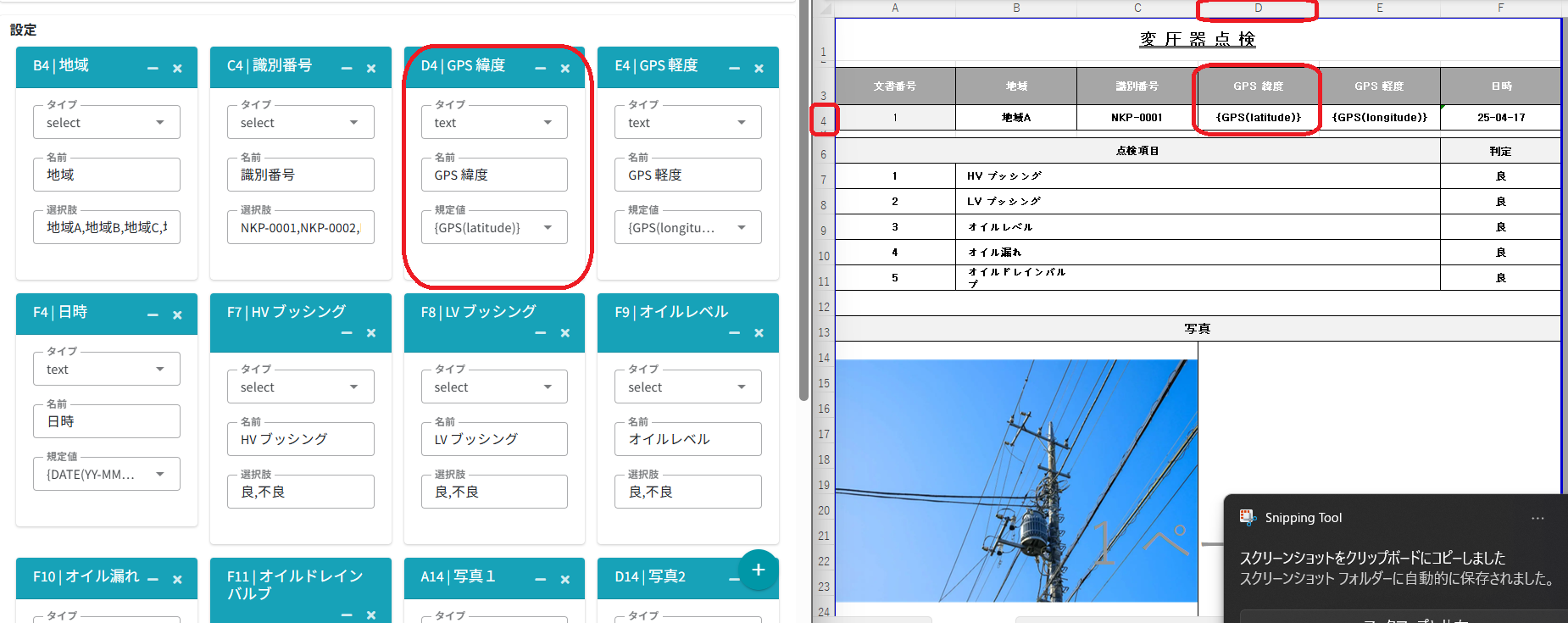Screen dimensions: 1568x623
Task: Open type dropdown in F8 LV ブッシング card
Action: pos(495,387)
